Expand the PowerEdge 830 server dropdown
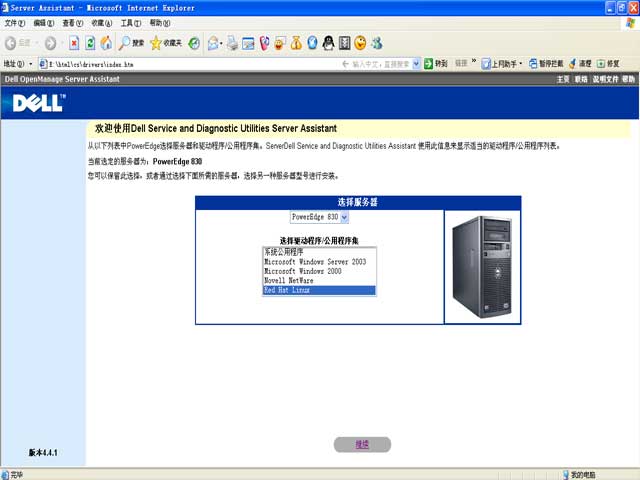640x480 pixels. (x=344, y=217)
